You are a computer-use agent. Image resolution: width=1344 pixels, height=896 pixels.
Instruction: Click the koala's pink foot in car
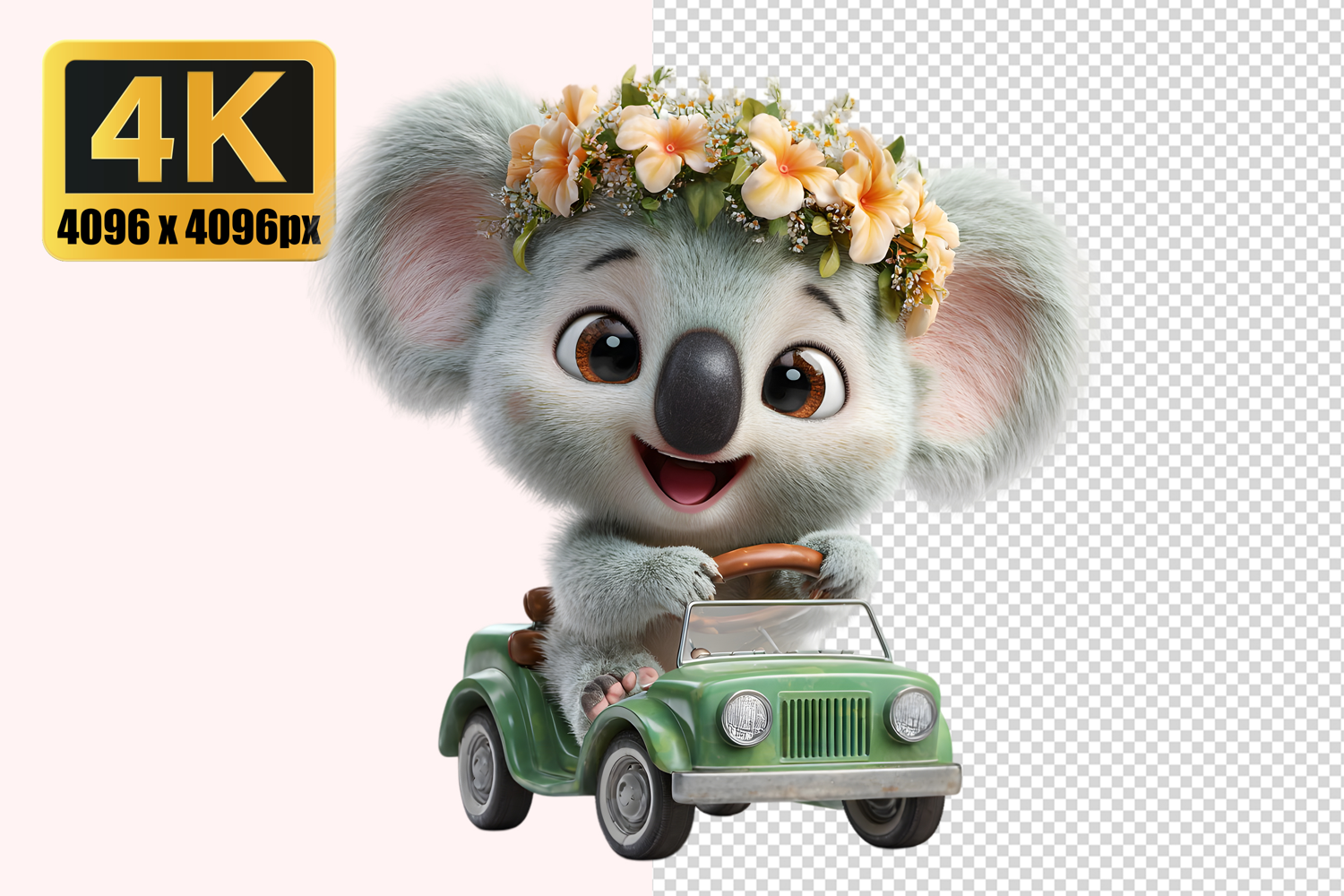[616, 688]
